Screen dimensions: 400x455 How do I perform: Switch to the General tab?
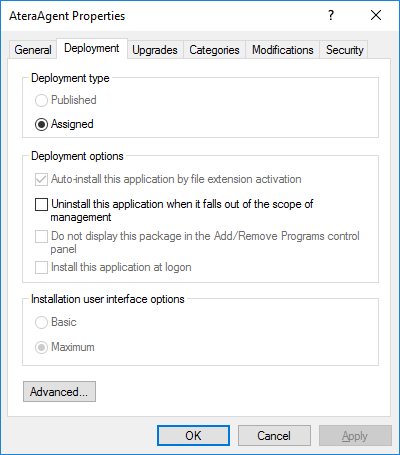pyautogui.click(x=33, y=50)
